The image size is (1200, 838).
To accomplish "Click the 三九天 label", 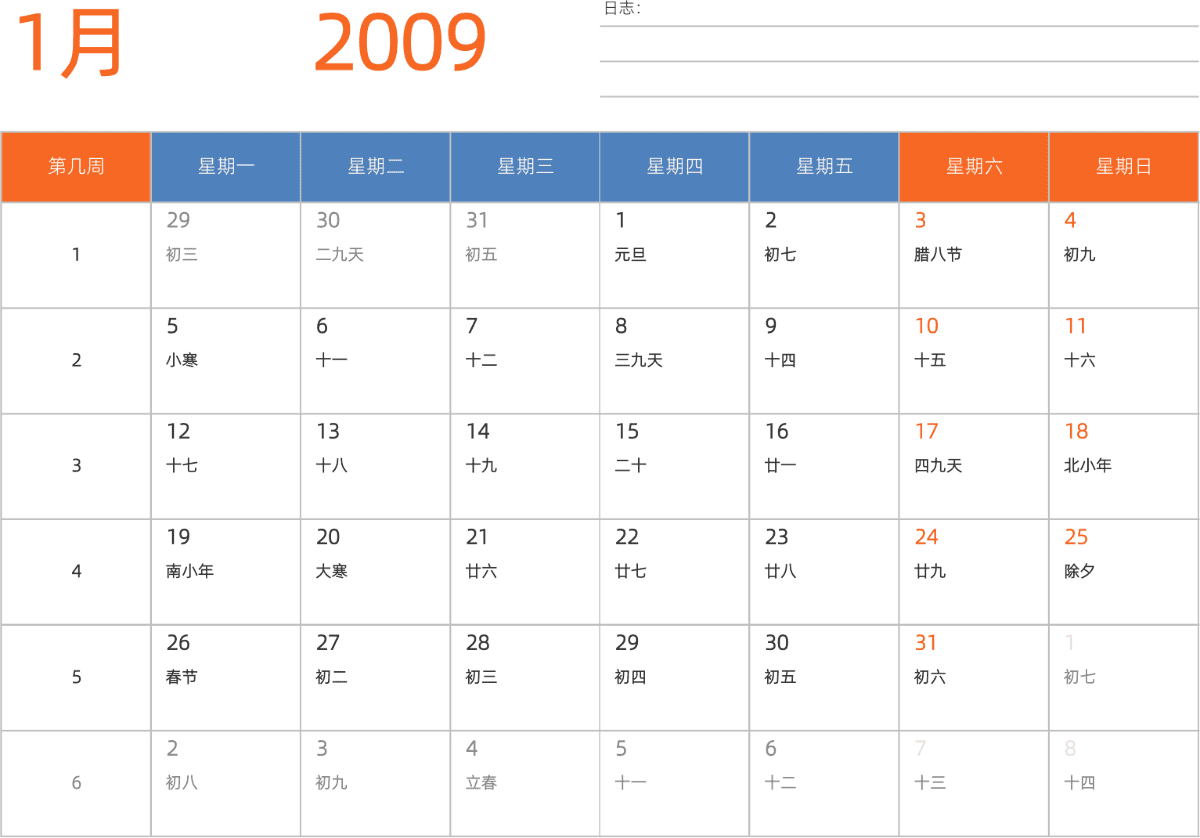I will tap(639, 360).
